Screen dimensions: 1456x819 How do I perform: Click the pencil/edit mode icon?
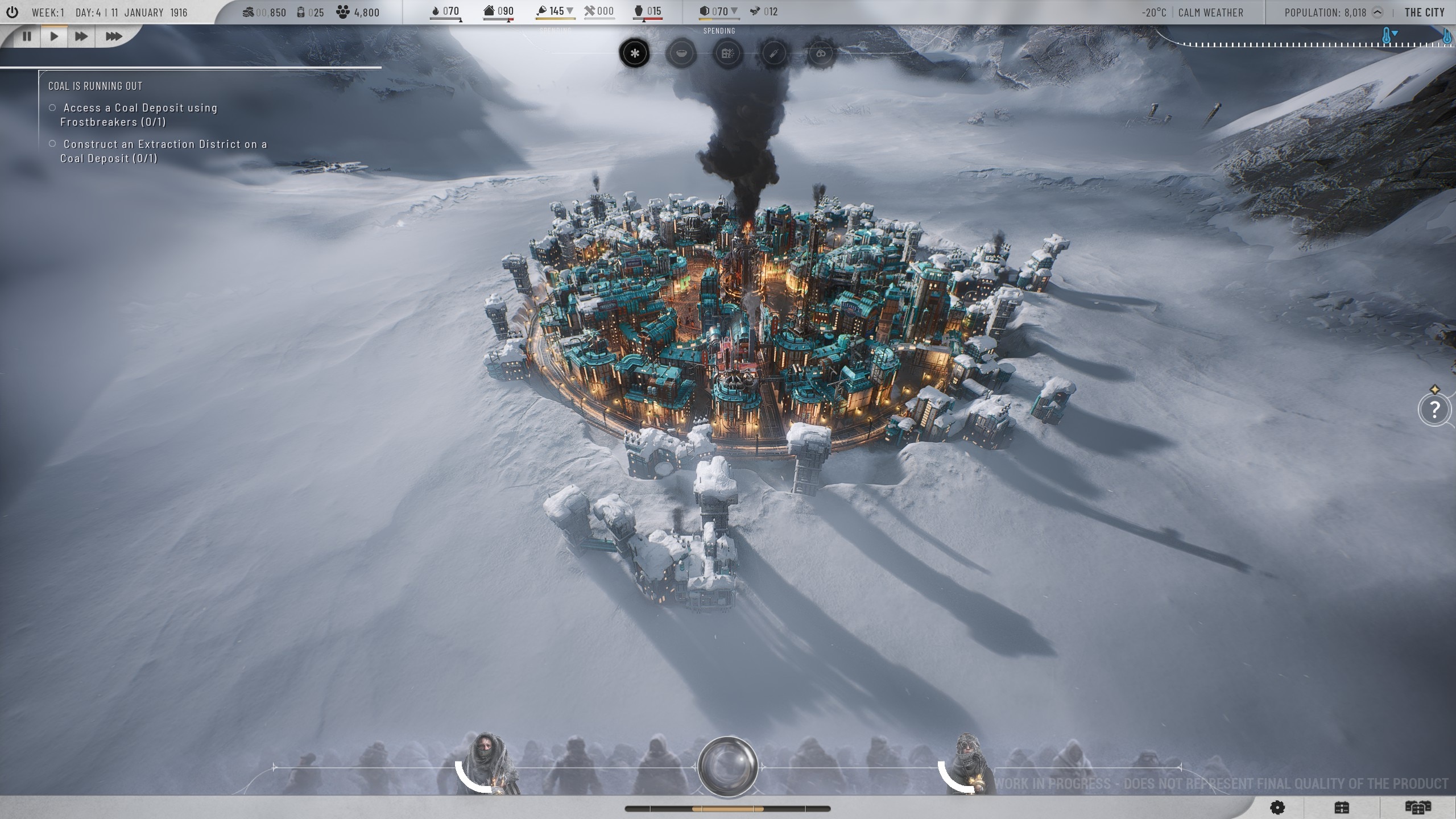click(x=774, y=53)
